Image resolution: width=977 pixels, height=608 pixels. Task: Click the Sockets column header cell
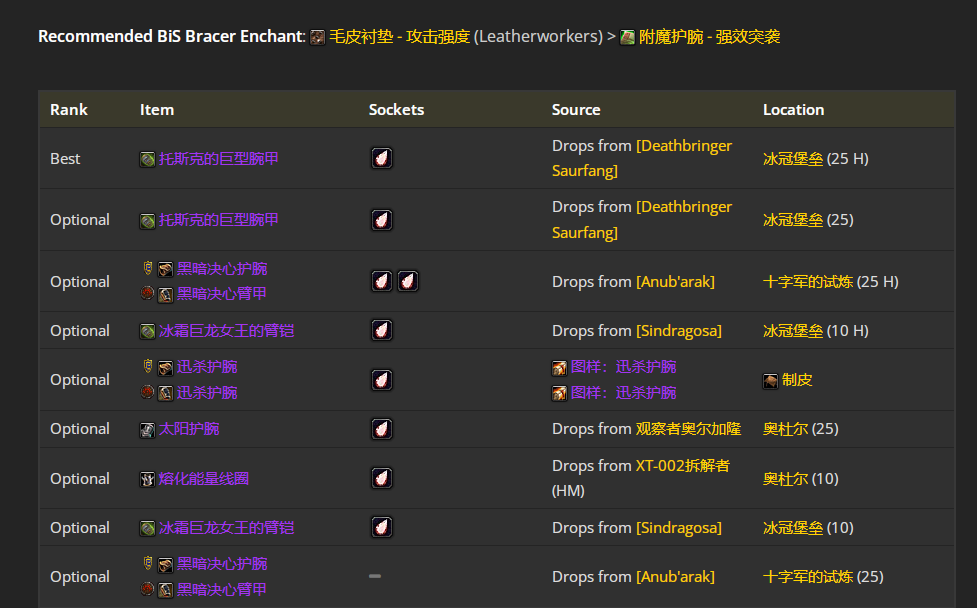tap(396, 109)
